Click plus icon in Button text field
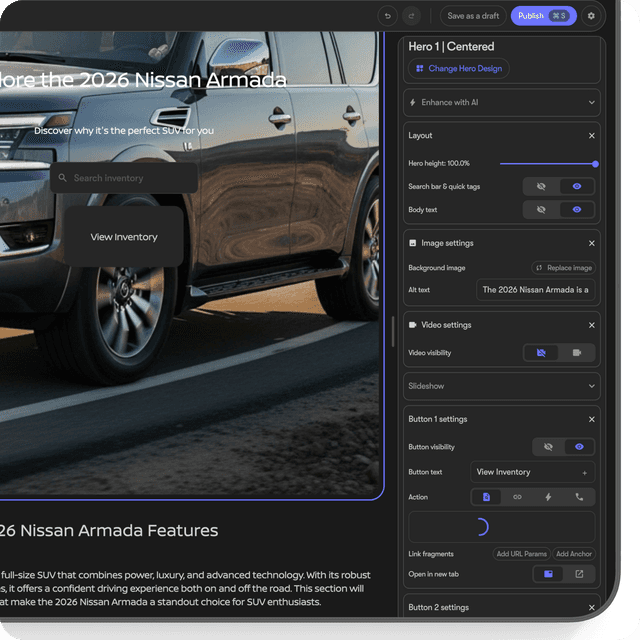This screenshot has width=640, height=640. coord(584,473)
